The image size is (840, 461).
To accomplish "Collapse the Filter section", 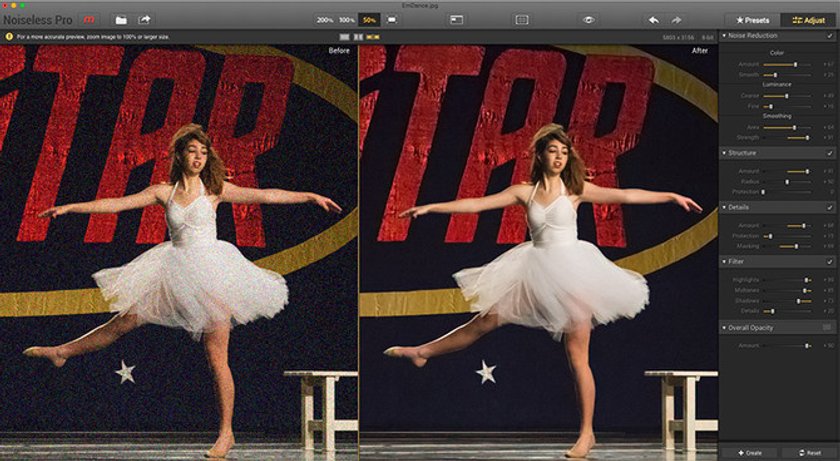I will pos(724,262).
